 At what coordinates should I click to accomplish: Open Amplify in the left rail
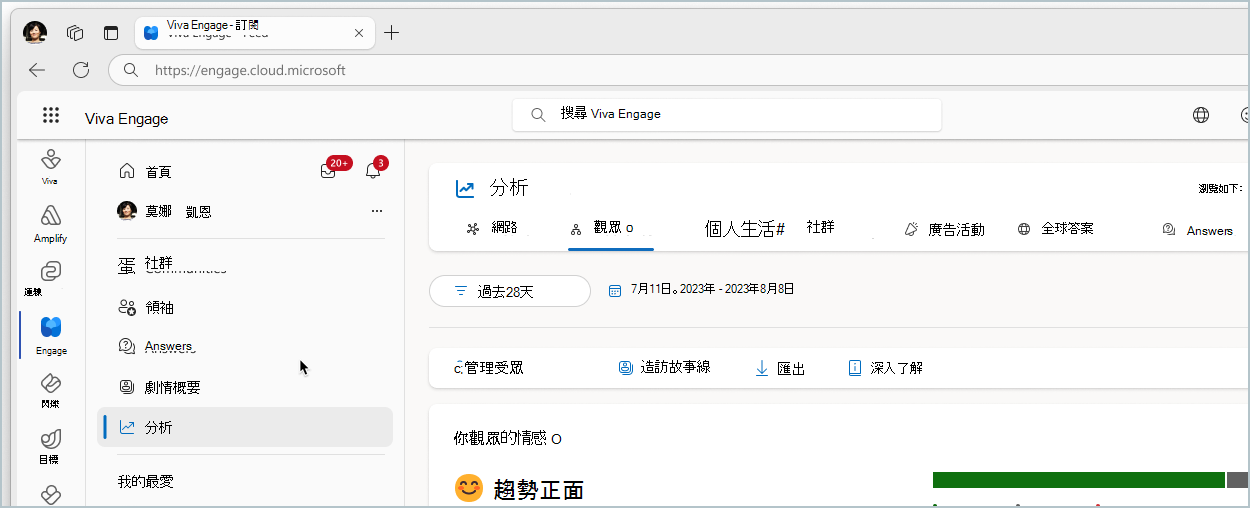50,223
